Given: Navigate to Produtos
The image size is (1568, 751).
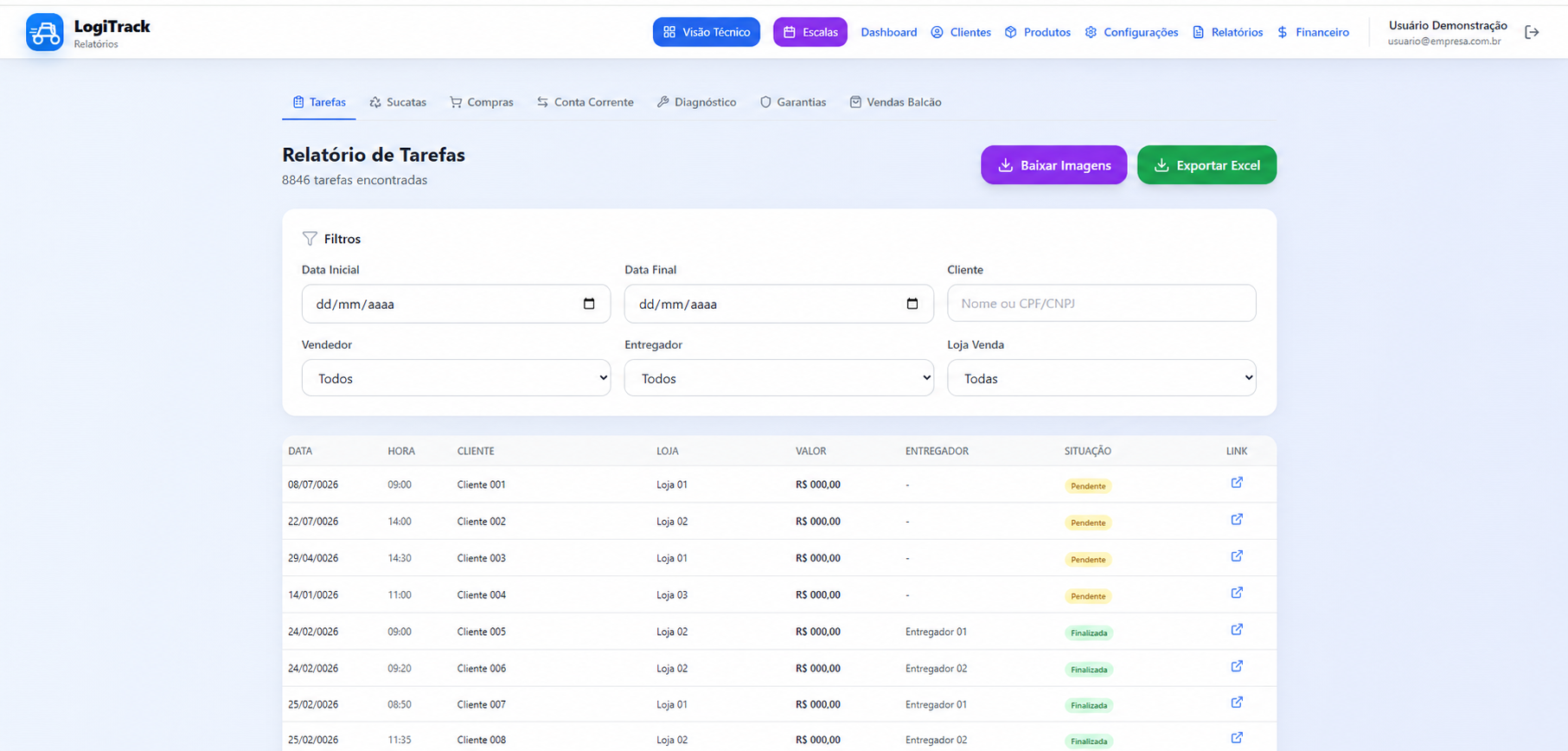Looking at the screenshot, I should click(x=1037, y=32).
